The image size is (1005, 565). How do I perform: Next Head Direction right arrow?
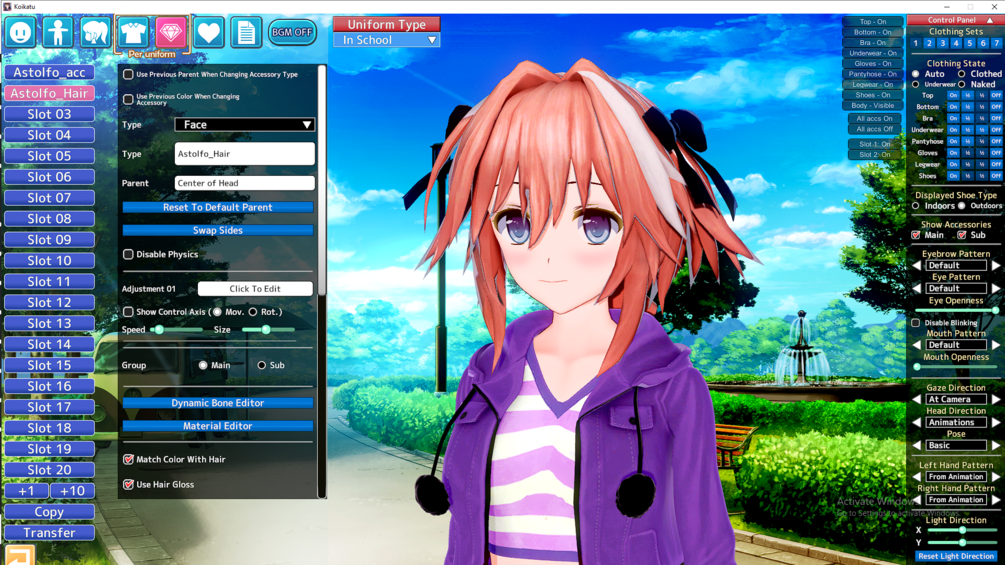click(996, 422)
